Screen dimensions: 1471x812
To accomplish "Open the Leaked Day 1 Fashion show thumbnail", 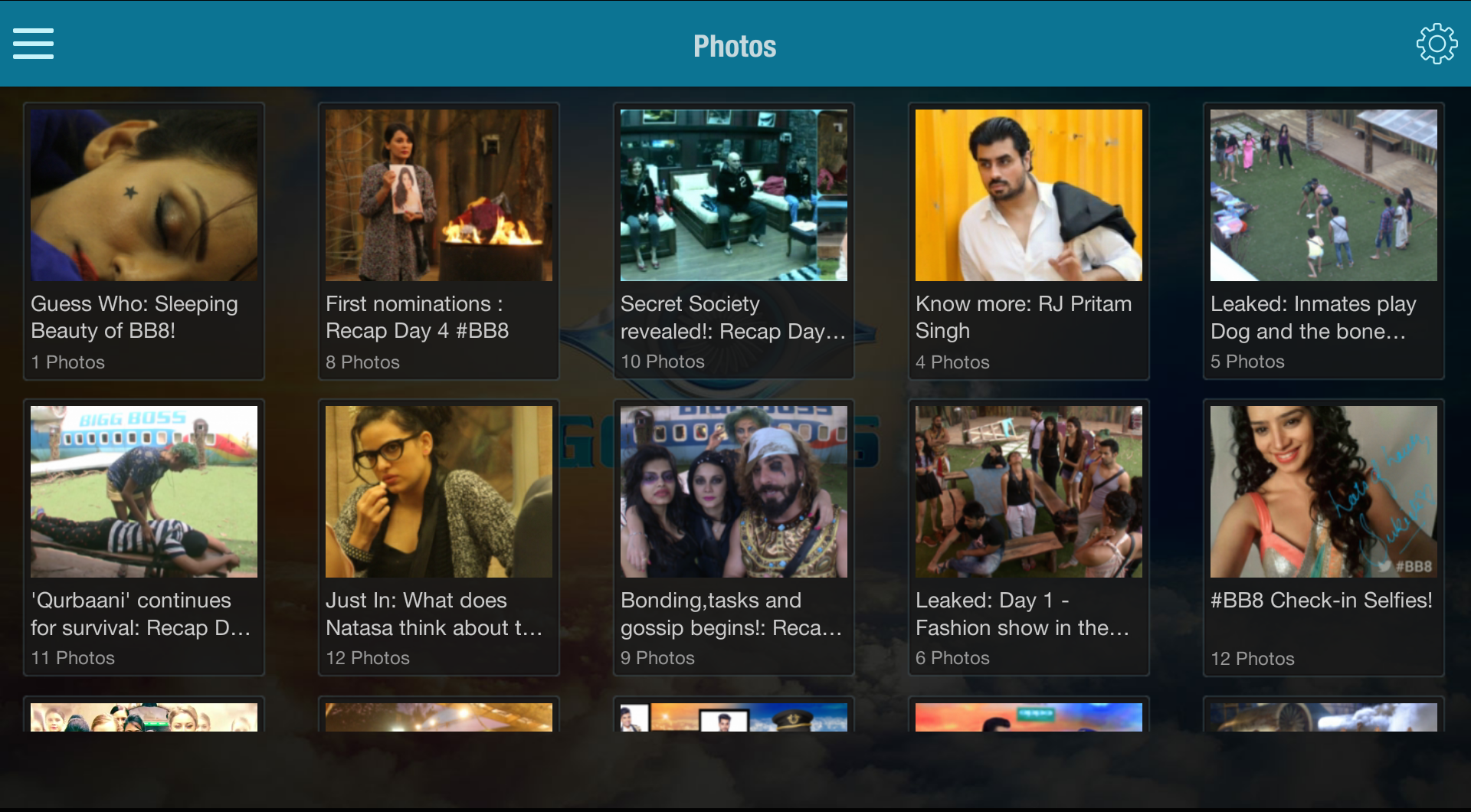I will pos(1029,492).
